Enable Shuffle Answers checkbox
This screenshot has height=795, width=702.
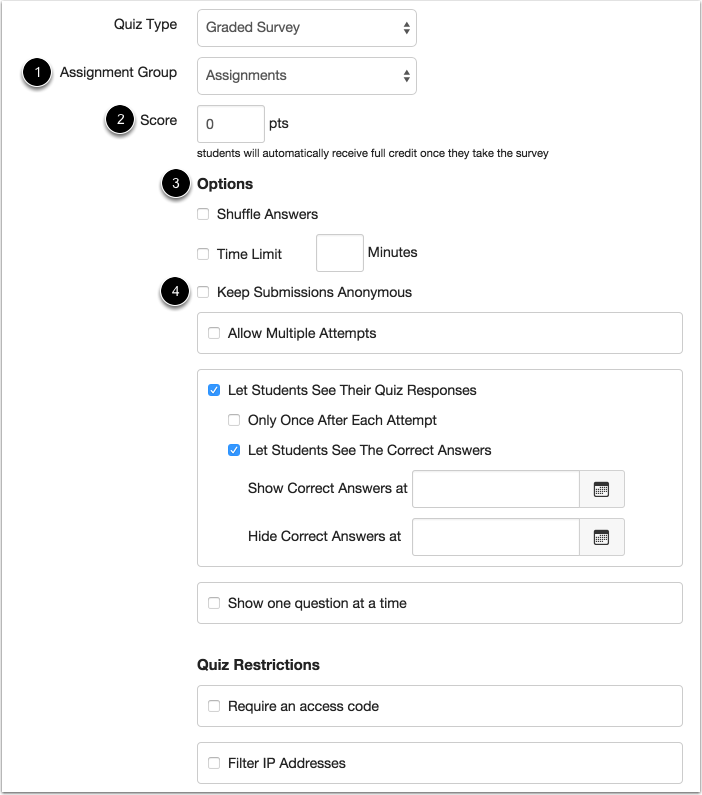203,214
